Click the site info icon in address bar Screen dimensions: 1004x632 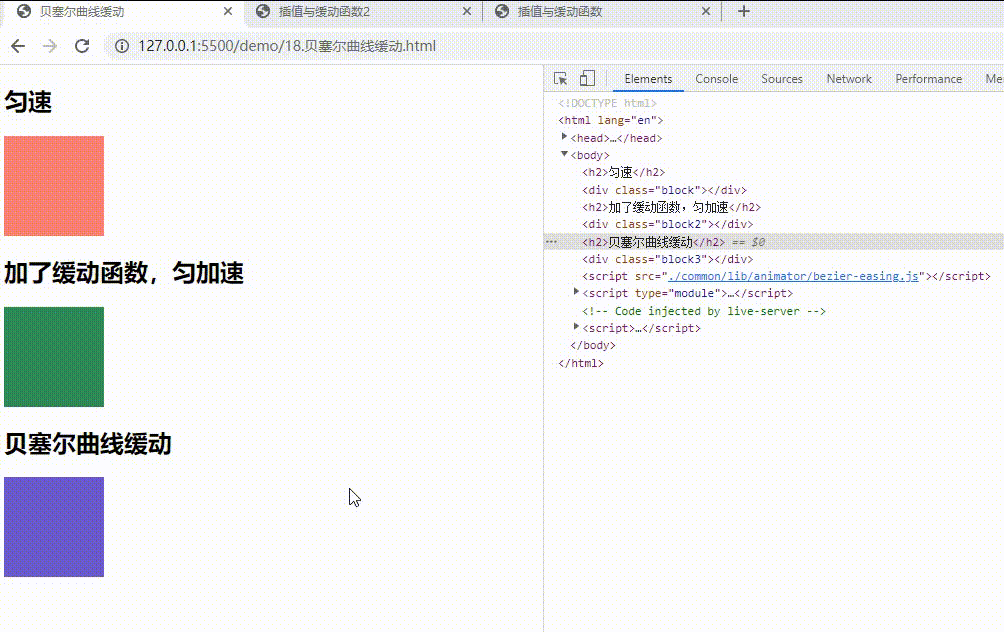point(122,46)
